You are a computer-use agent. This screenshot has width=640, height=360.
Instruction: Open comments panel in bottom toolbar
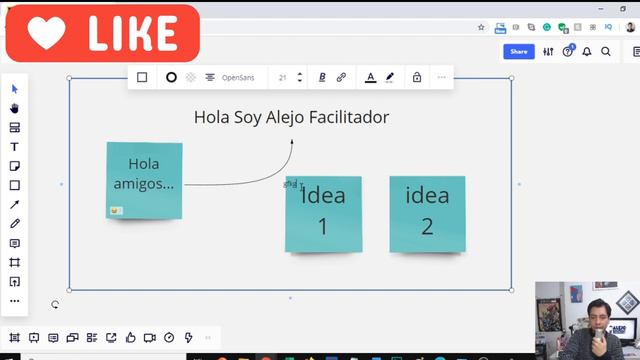coord(53,338)
